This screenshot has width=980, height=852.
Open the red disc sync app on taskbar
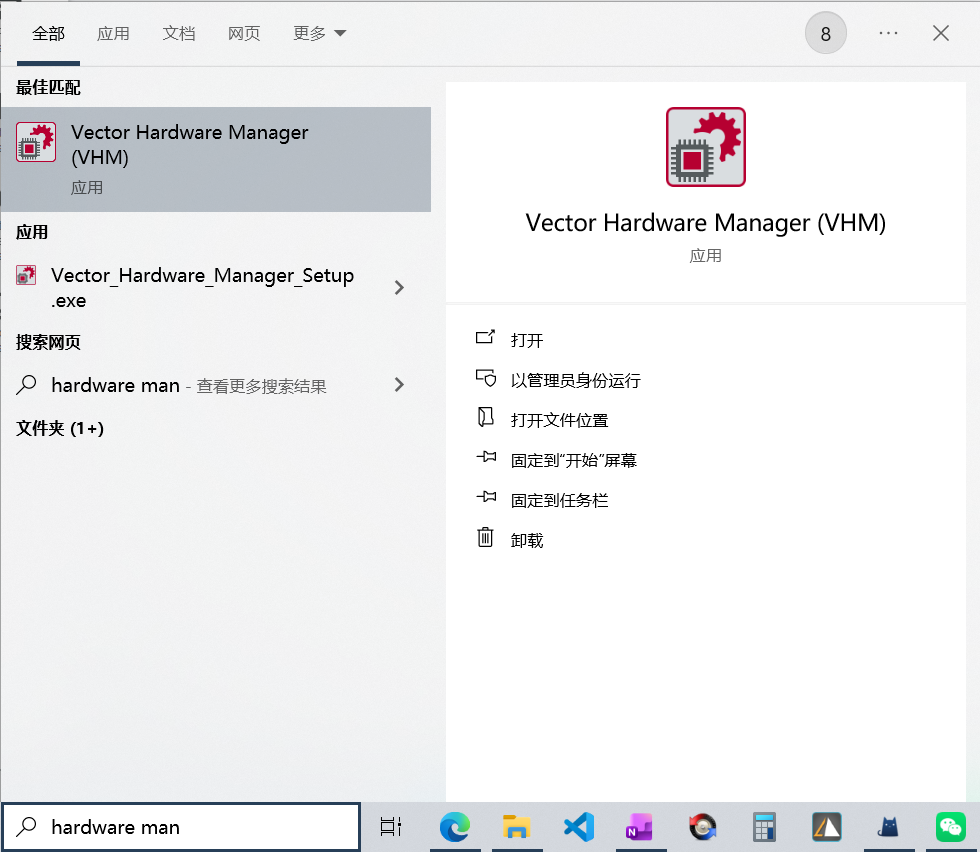pos(702,827)
